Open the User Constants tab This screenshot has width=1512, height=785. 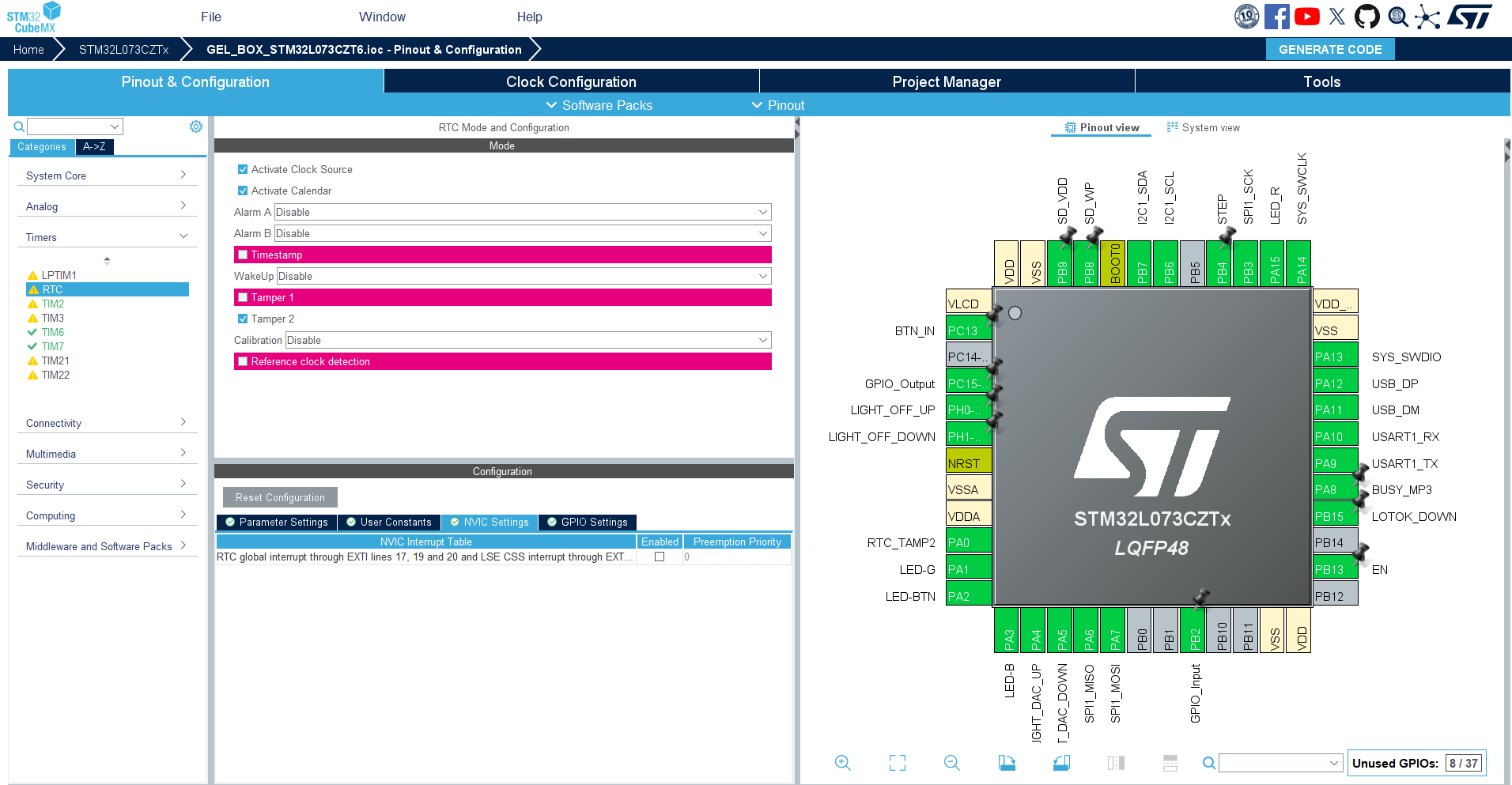pyautogui.click(x=389, y=522)
